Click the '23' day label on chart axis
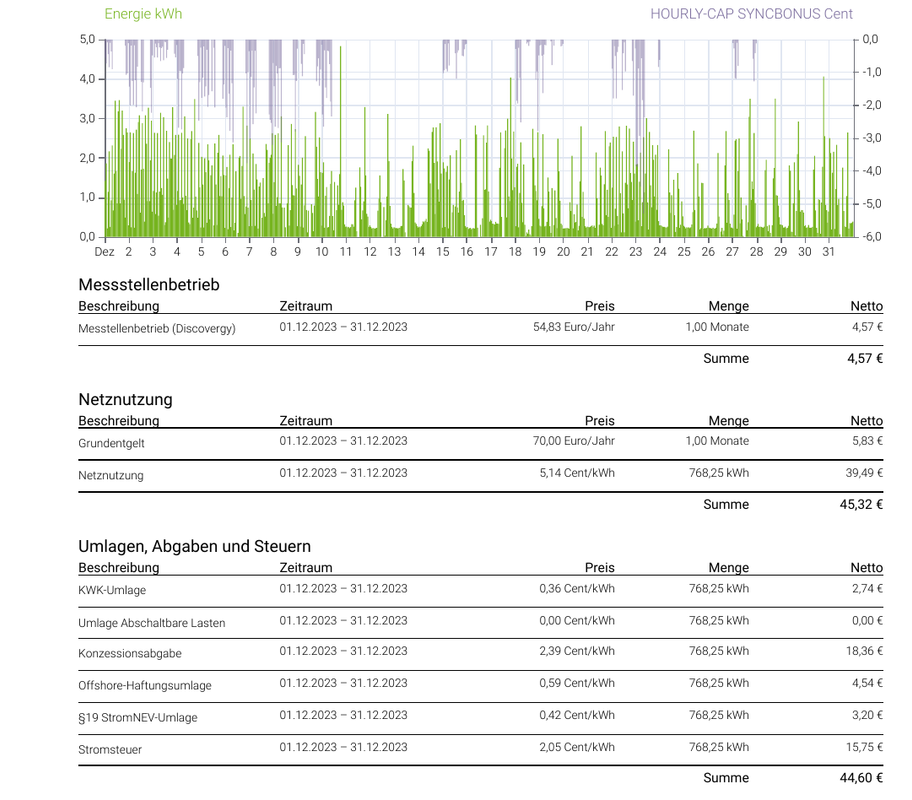Image resolution: width=912 pixels, height=800 pixels. (635, 252)
